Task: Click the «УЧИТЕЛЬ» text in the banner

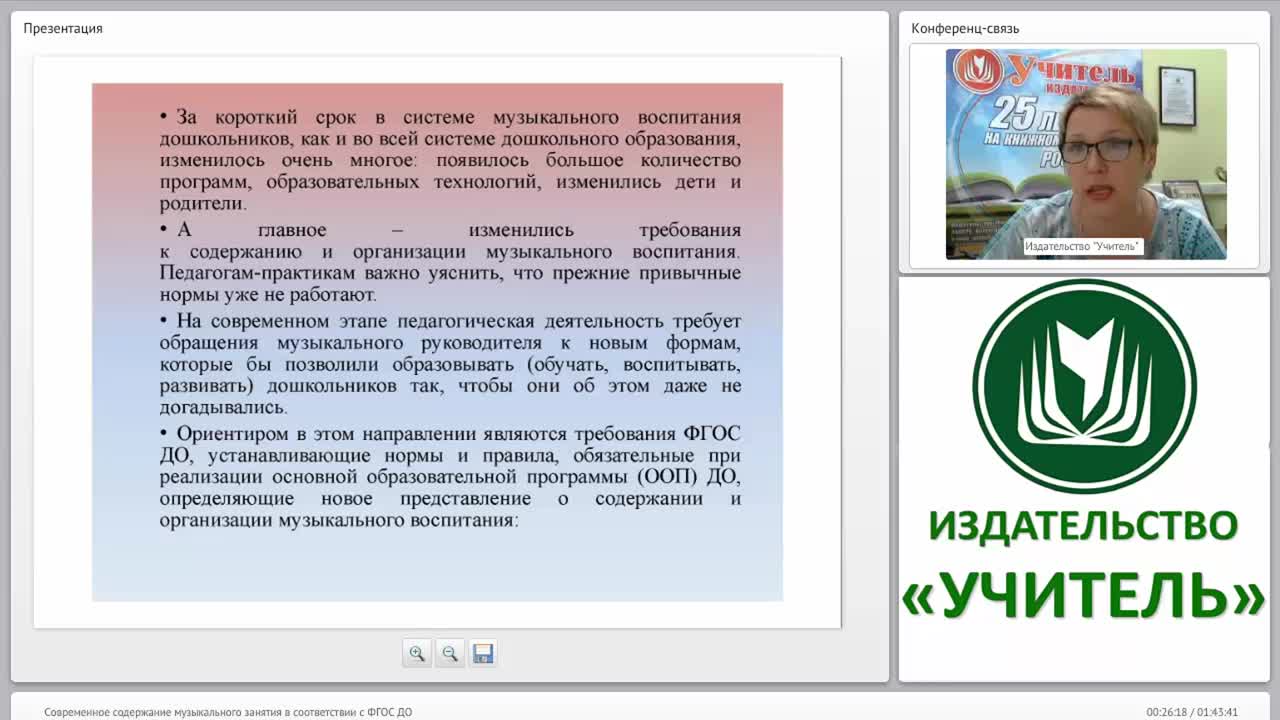Action: coord(1084,595)
